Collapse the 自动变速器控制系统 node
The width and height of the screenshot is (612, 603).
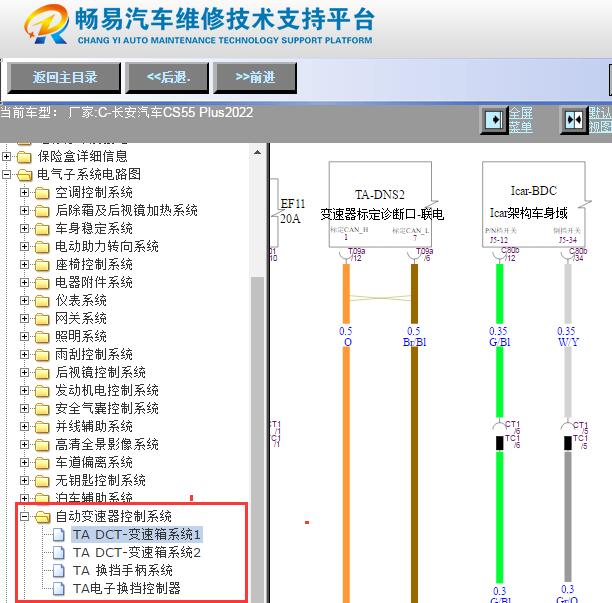(x=24, y=516)
